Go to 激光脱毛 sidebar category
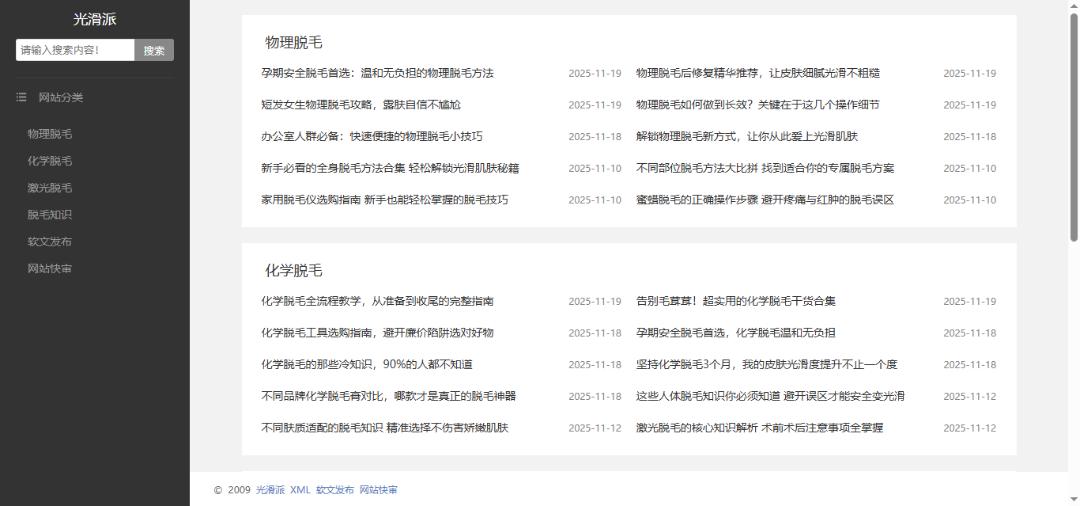This screenshot has width=1080, height=506. point(50,188)
